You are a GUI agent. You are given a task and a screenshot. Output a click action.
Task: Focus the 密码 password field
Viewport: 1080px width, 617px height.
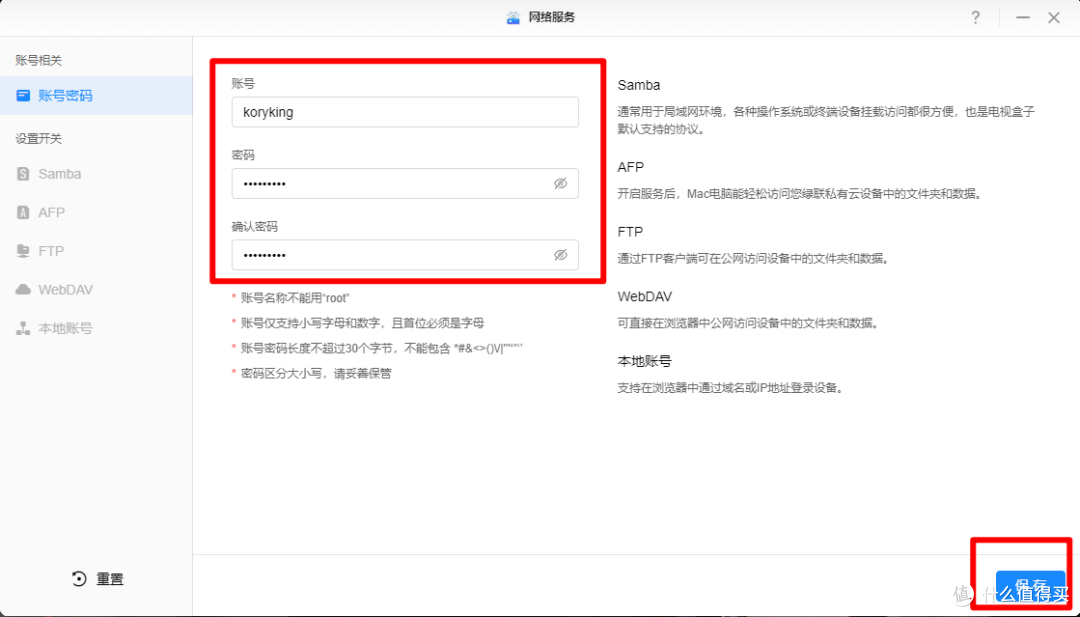click(x=405, y=184)
